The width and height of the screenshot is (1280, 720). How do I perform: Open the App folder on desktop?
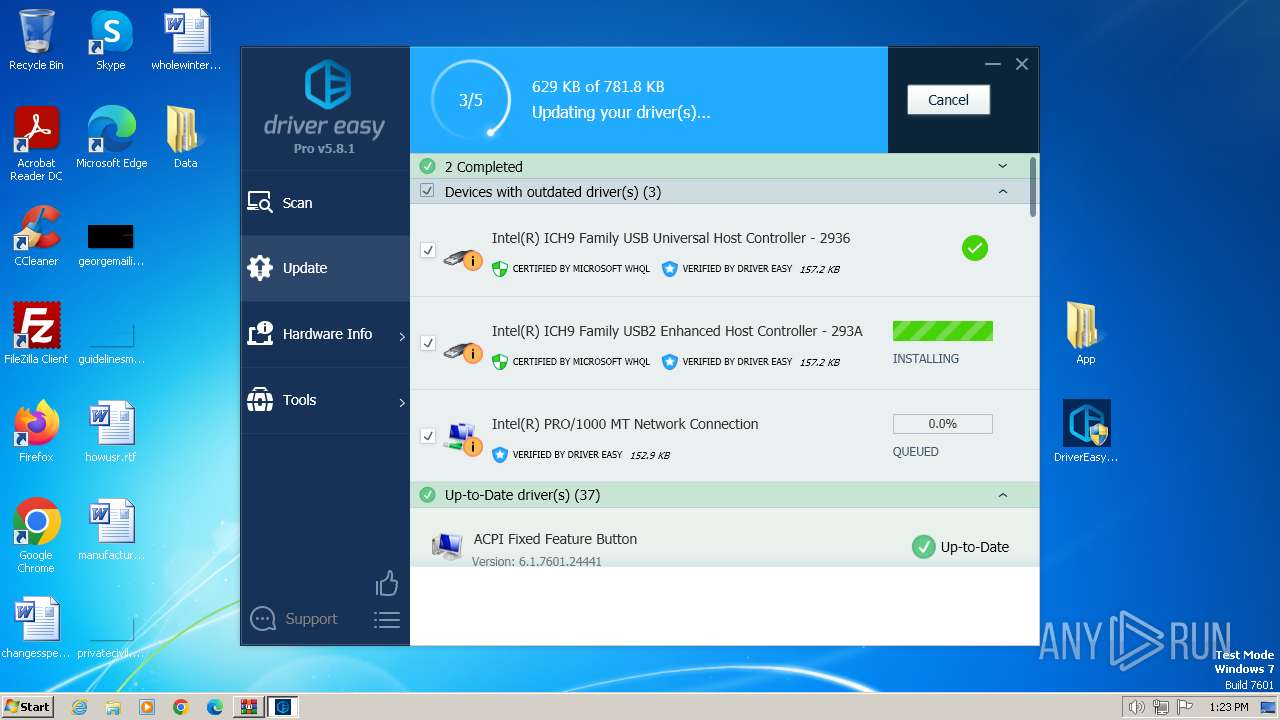click(x=1085, y=334)
